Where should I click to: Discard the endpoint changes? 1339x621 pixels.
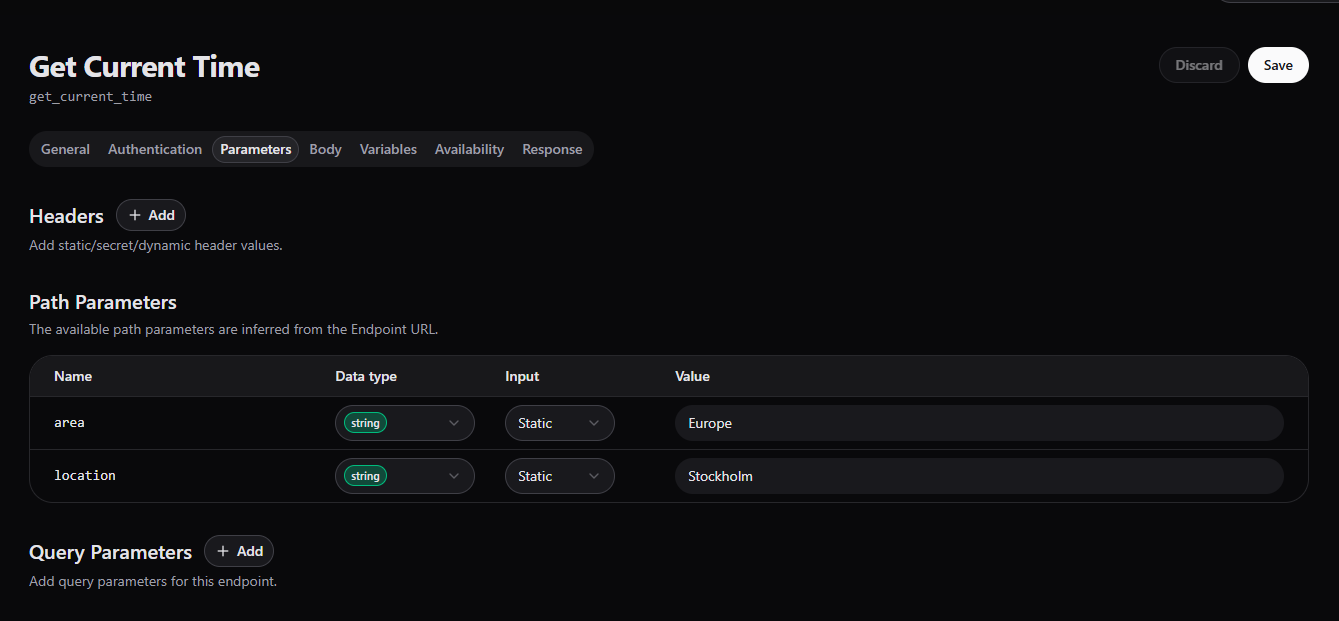coord(1198,65)
